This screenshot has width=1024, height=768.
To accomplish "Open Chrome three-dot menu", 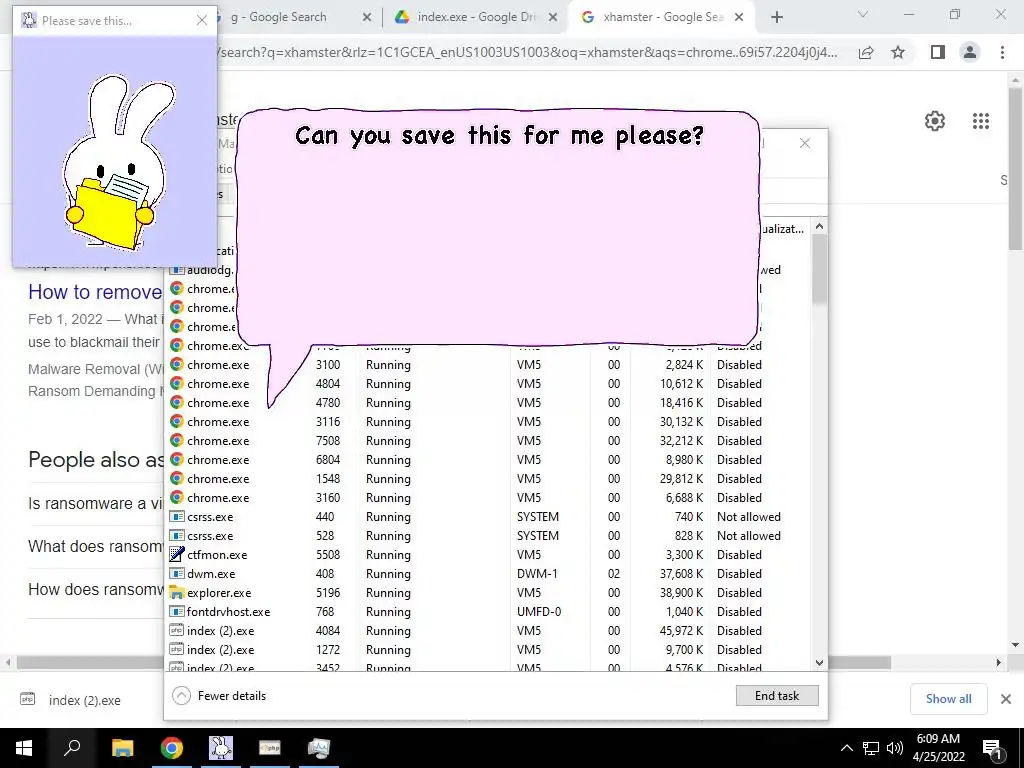I will (1002, 52).
